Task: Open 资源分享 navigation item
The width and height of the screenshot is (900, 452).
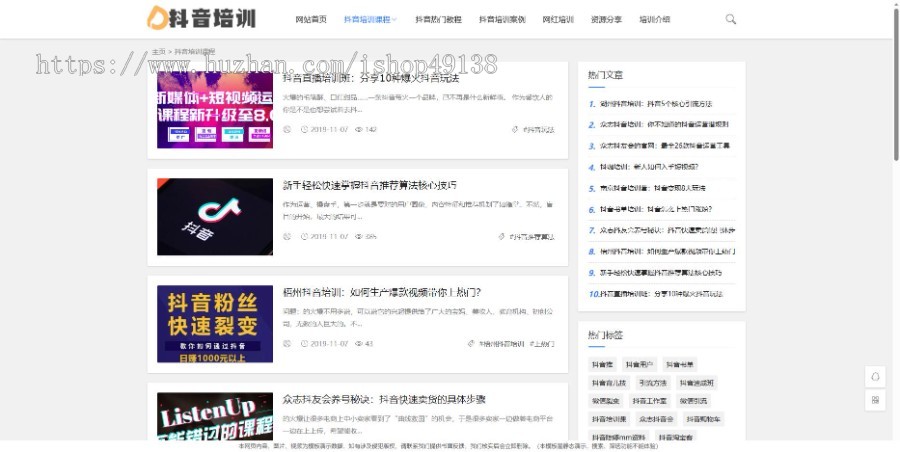Action: 606,20
